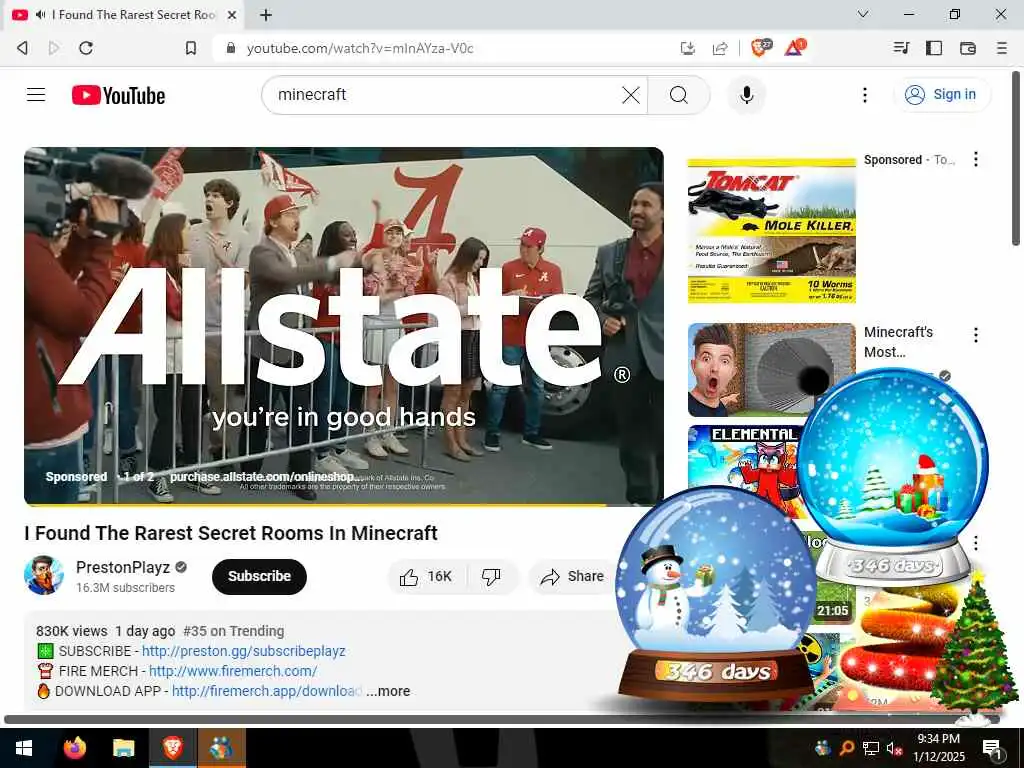Open the tab search dropdown chevron
This screenshot has width=1024, height=768.
pyautogui.click(x=863, y=14)
